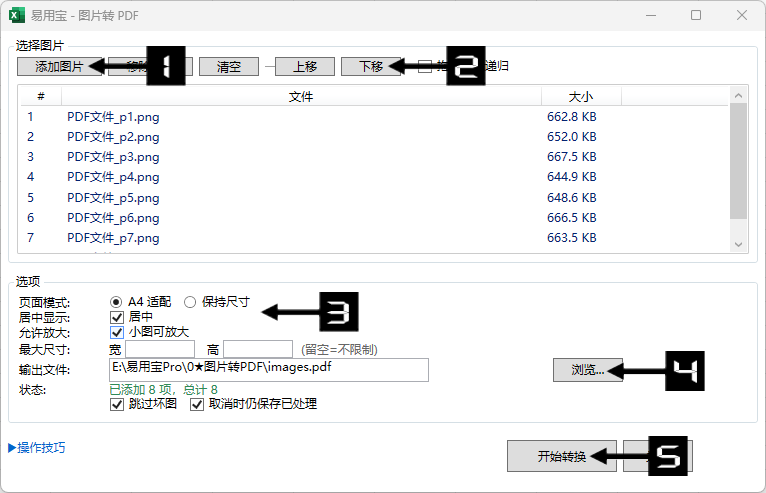Uncheck the 小图可放大 checkbox

[117, 332]
